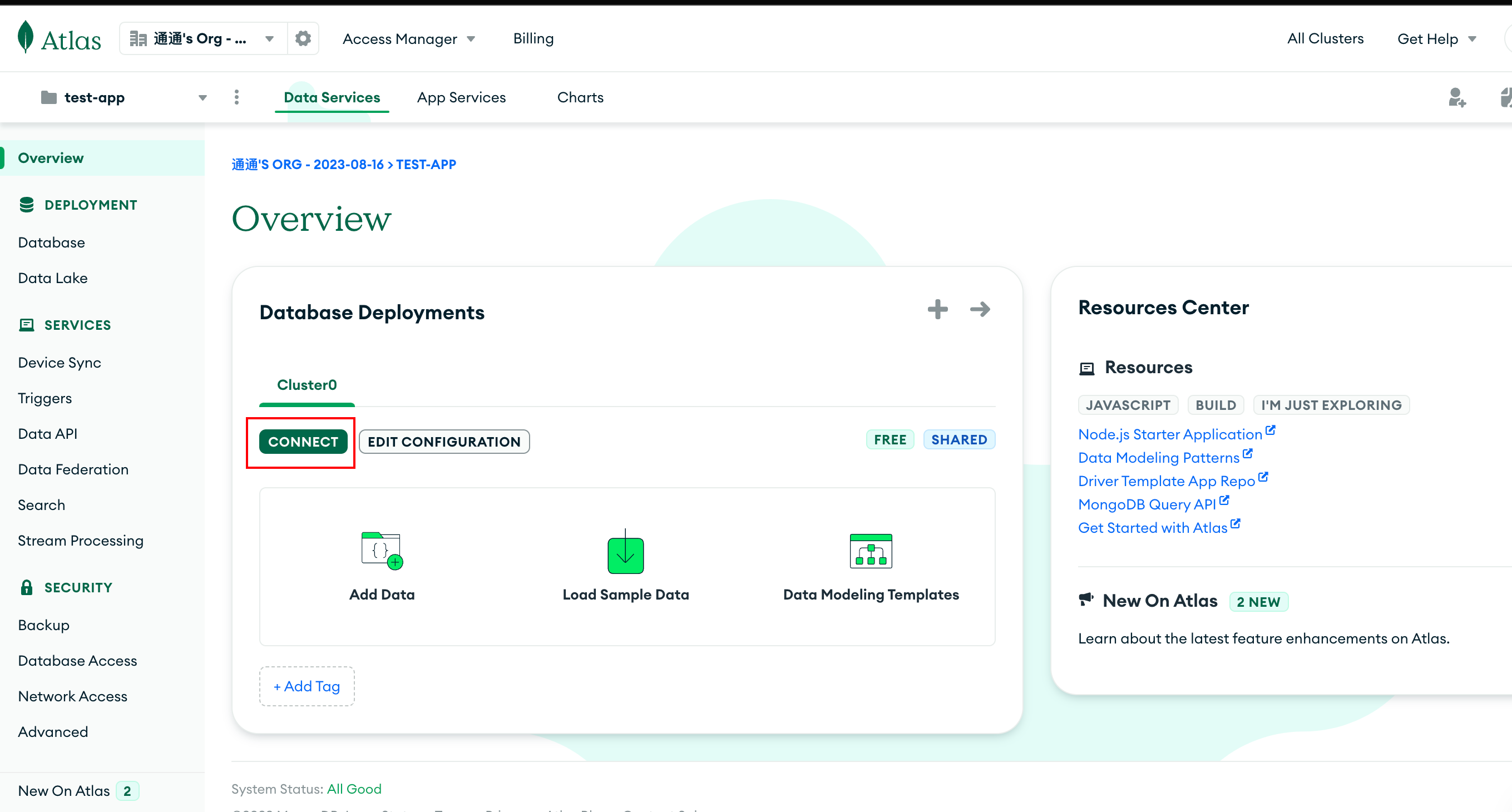The width and height of the screenshot is (1512, 812).
Task: Open Data Modeling Patterns link
Action: [1159, 458]
